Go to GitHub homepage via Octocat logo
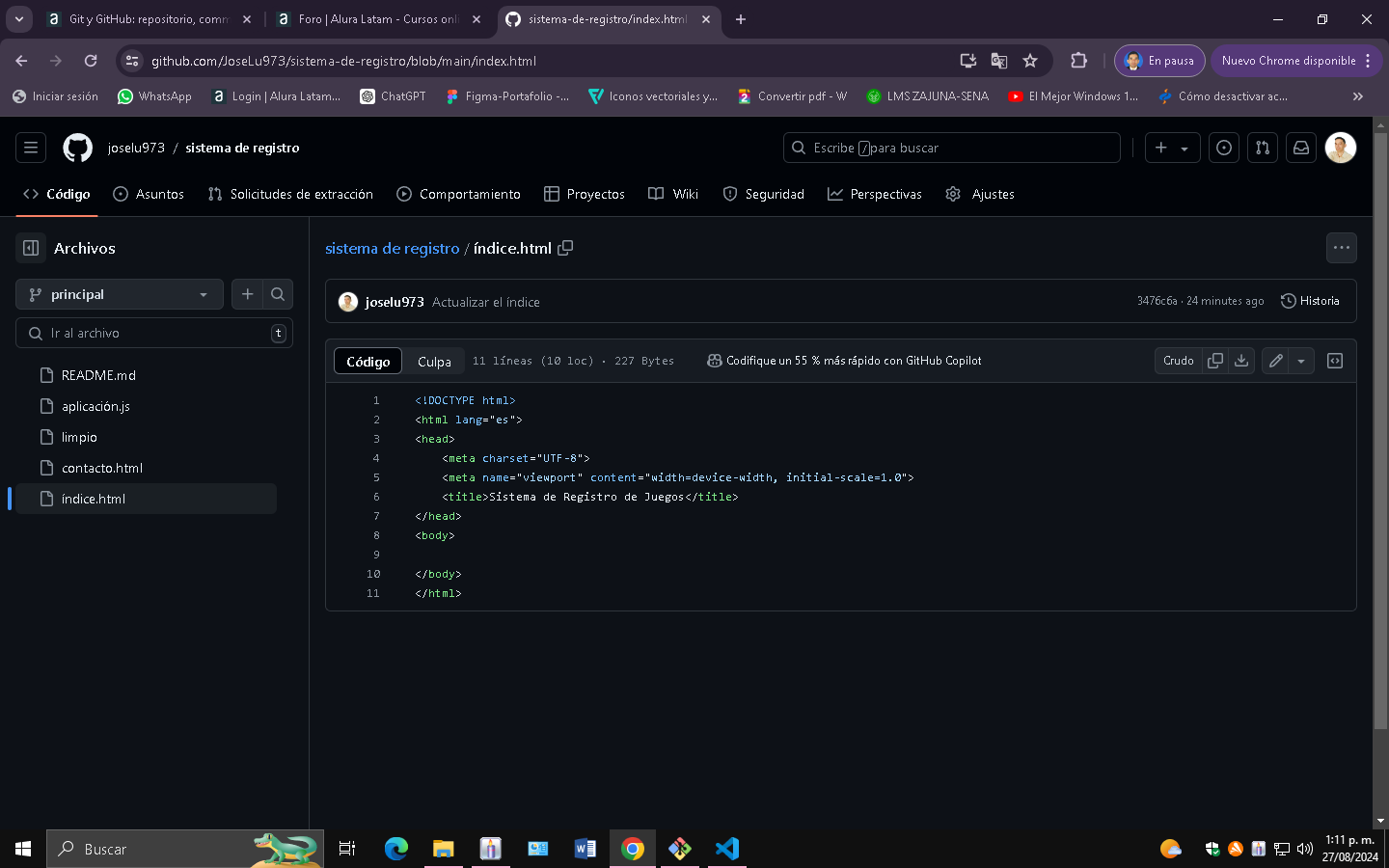This screenshot has width=1389, height=868. pos(77,148)
